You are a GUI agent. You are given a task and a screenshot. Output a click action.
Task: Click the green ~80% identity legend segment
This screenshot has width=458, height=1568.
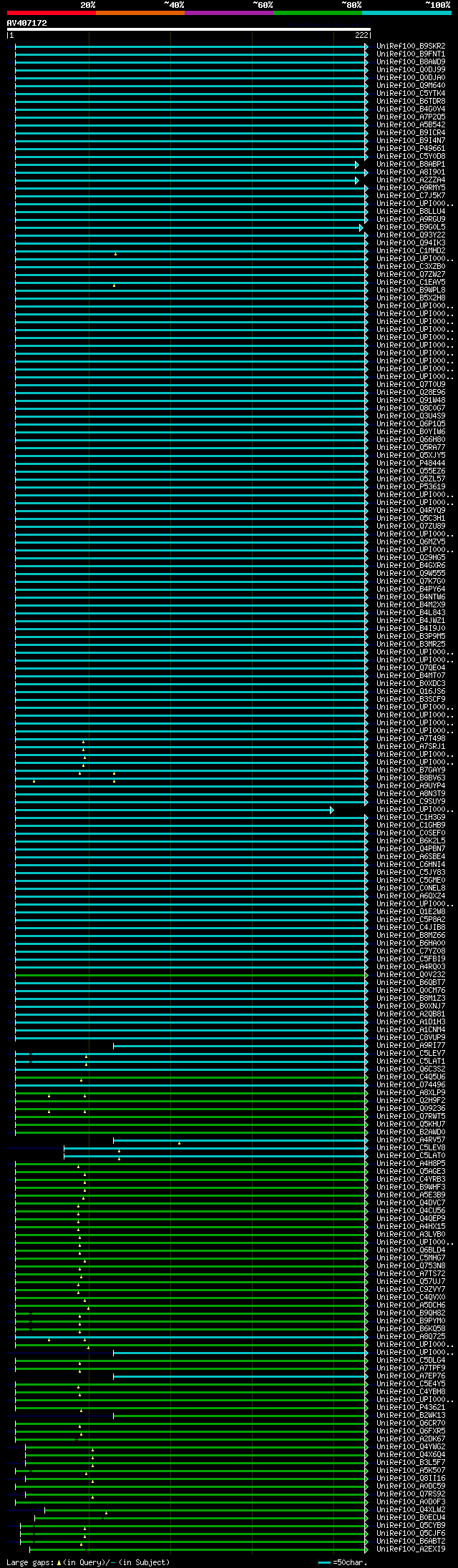click(x=318, y=13)
